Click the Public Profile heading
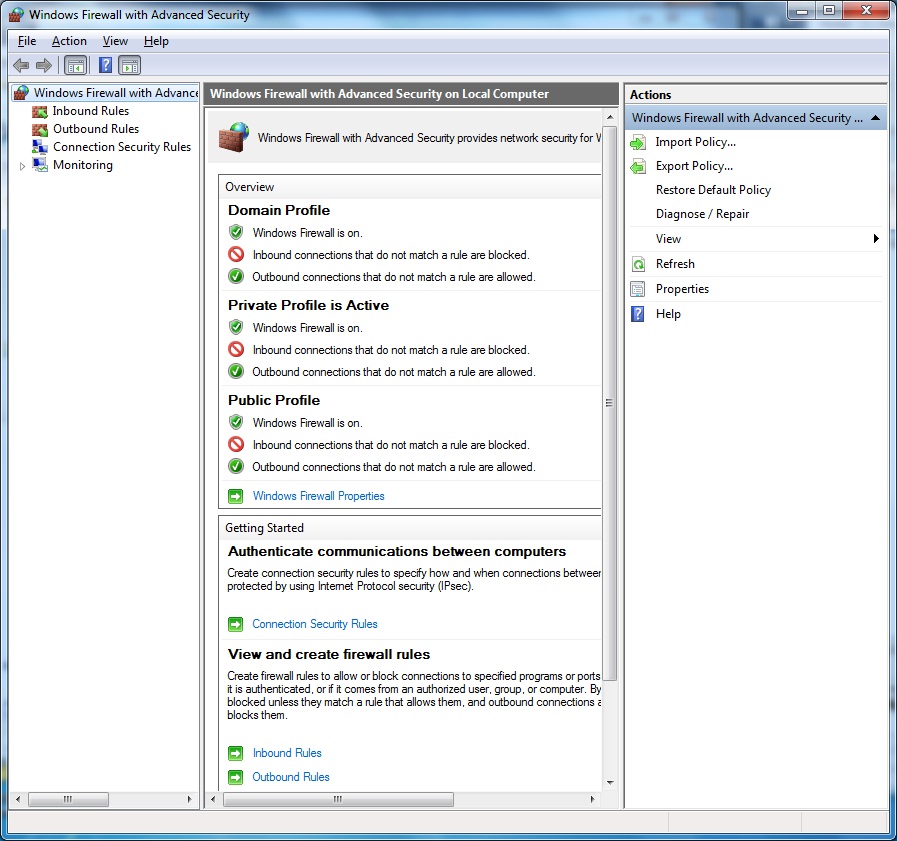The width and height of the screenshot is (897, 841). click(274, 400)
